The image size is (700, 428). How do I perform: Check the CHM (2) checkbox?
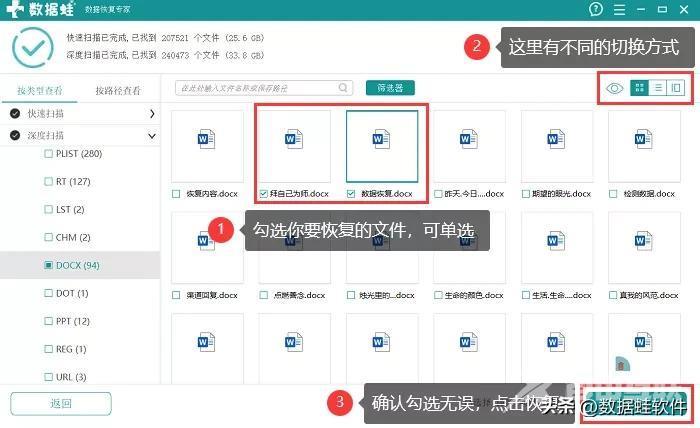pyautogui.click(x=49, y=237)
